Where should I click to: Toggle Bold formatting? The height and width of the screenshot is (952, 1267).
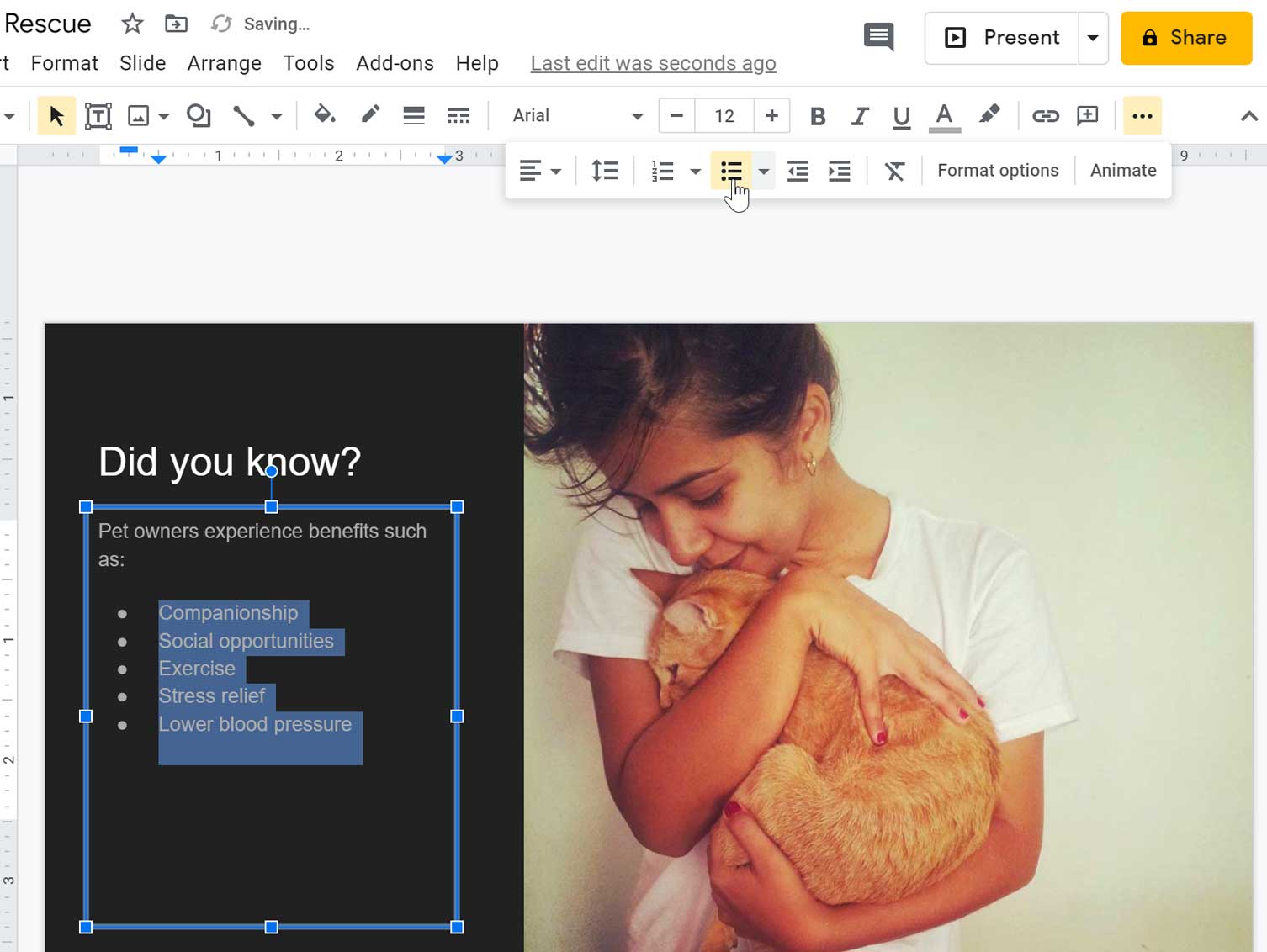point(817,116)
